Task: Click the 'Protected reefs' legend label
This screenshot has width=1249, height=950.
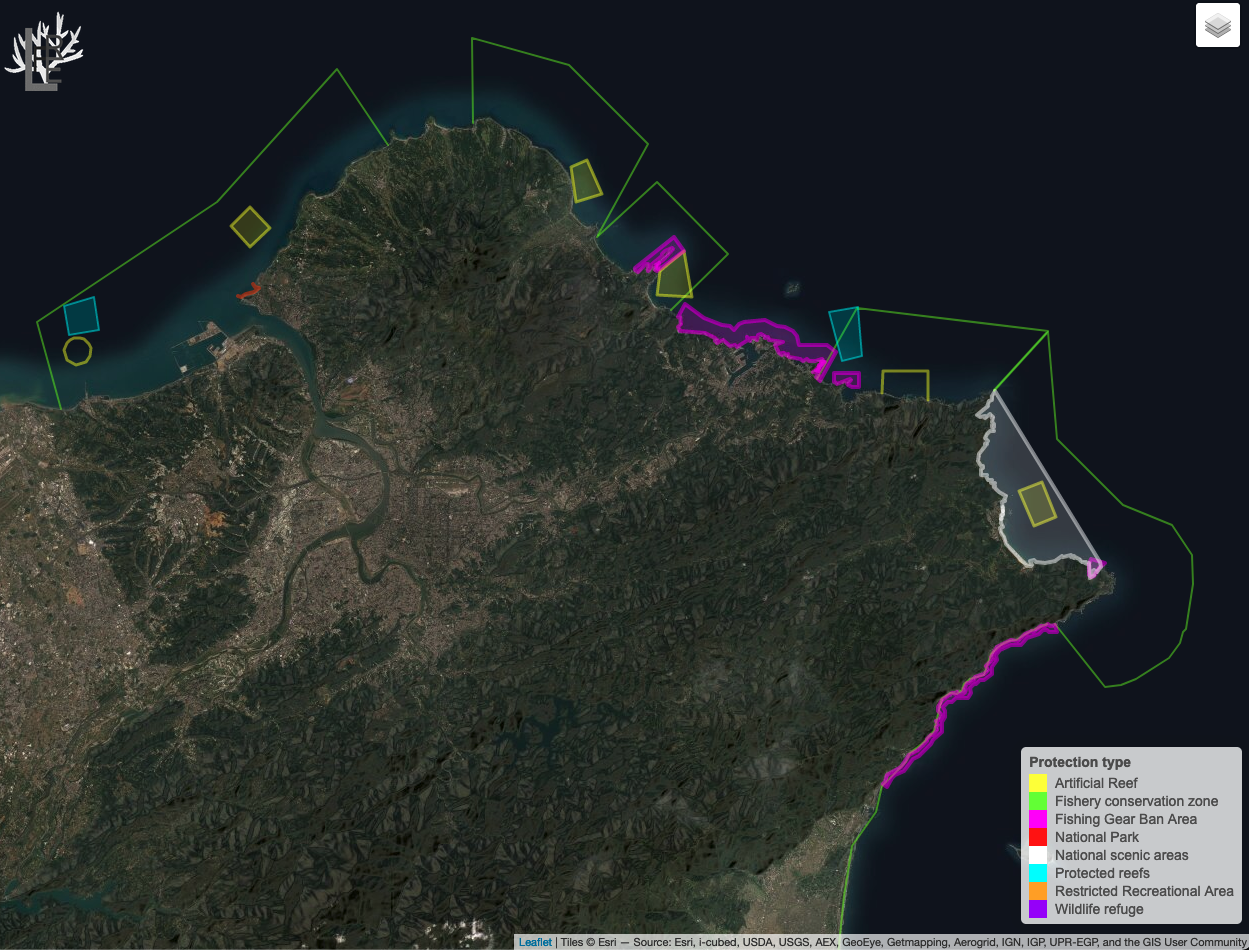Action: [1102, 873]
